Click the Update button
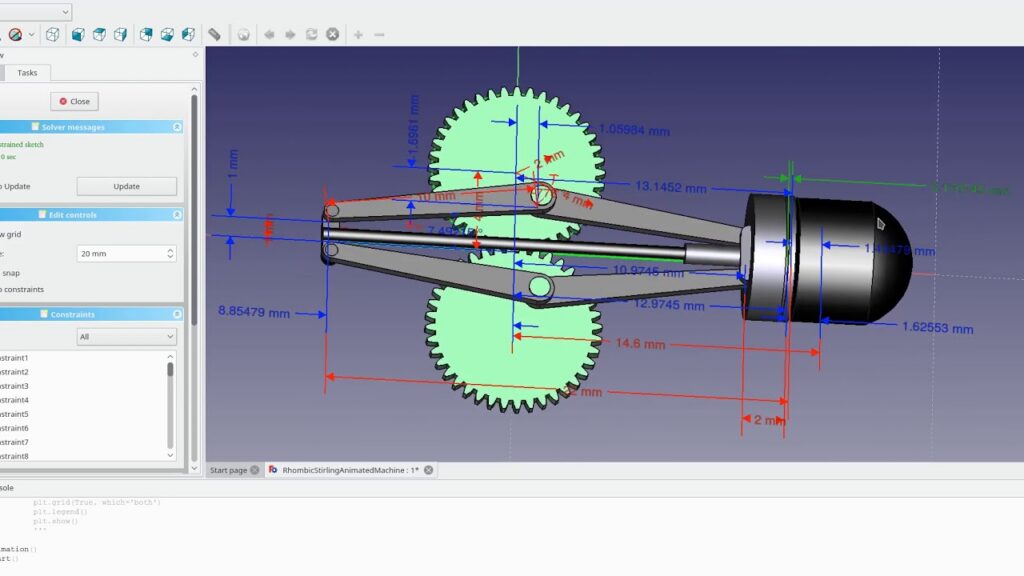The height and width of the screenshot is (576, 1024). coord(126,186)
